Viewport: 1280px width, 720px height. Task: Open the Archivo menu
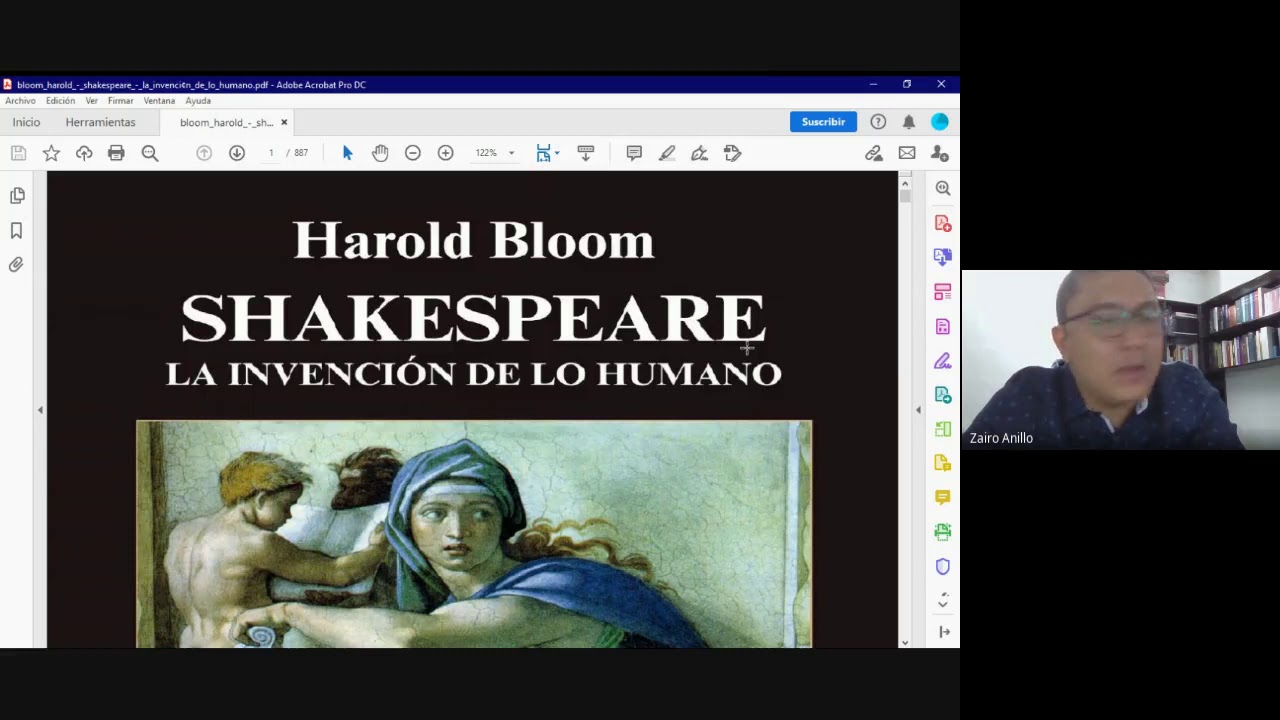[20, 101]
